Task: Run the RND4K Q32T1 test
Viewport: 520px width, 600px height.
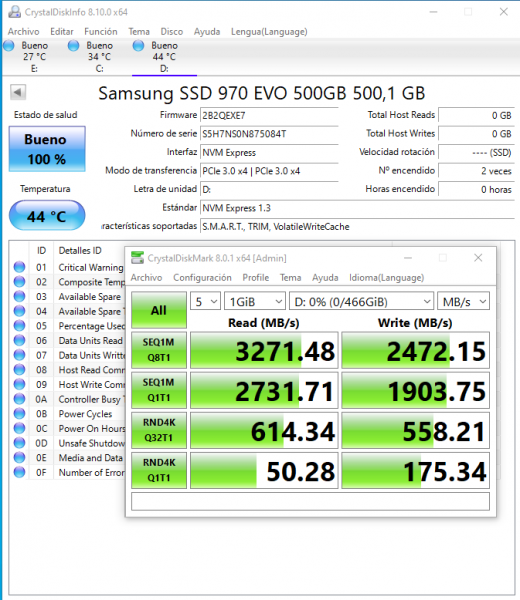Action: [159, 430]
